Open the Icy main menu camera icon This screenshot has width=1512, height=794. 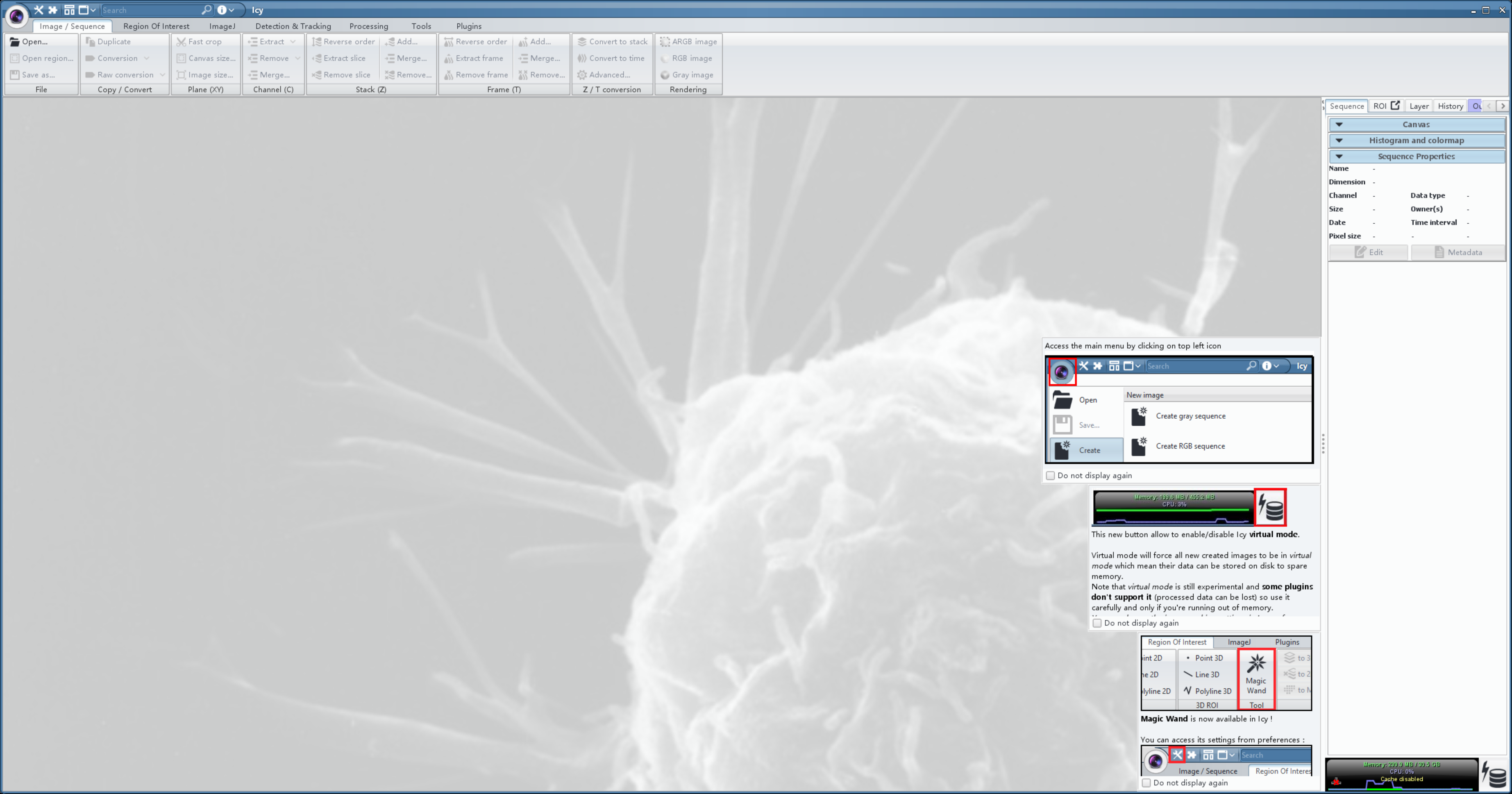[x=16, y=16]
